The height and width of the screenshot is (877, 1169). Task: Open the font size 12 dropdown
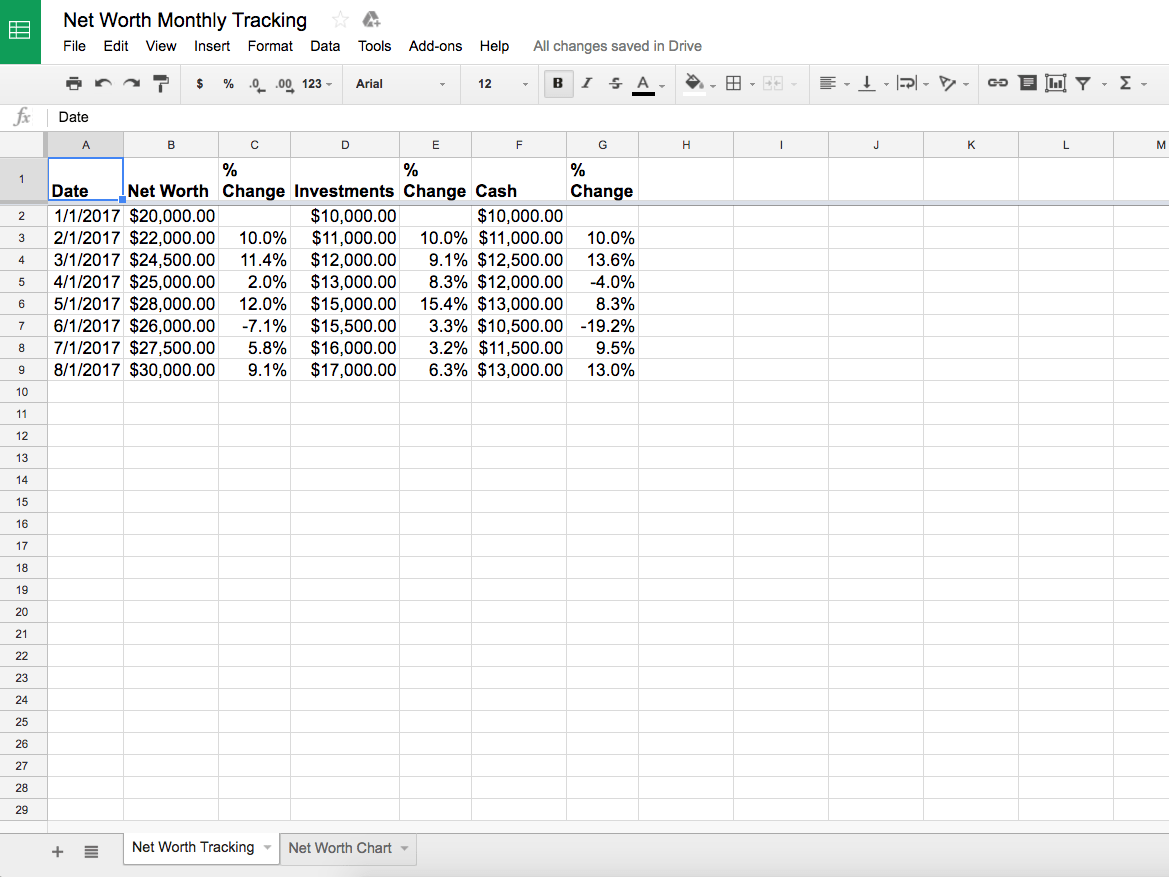pyautogui.click(x=502, y=84)
